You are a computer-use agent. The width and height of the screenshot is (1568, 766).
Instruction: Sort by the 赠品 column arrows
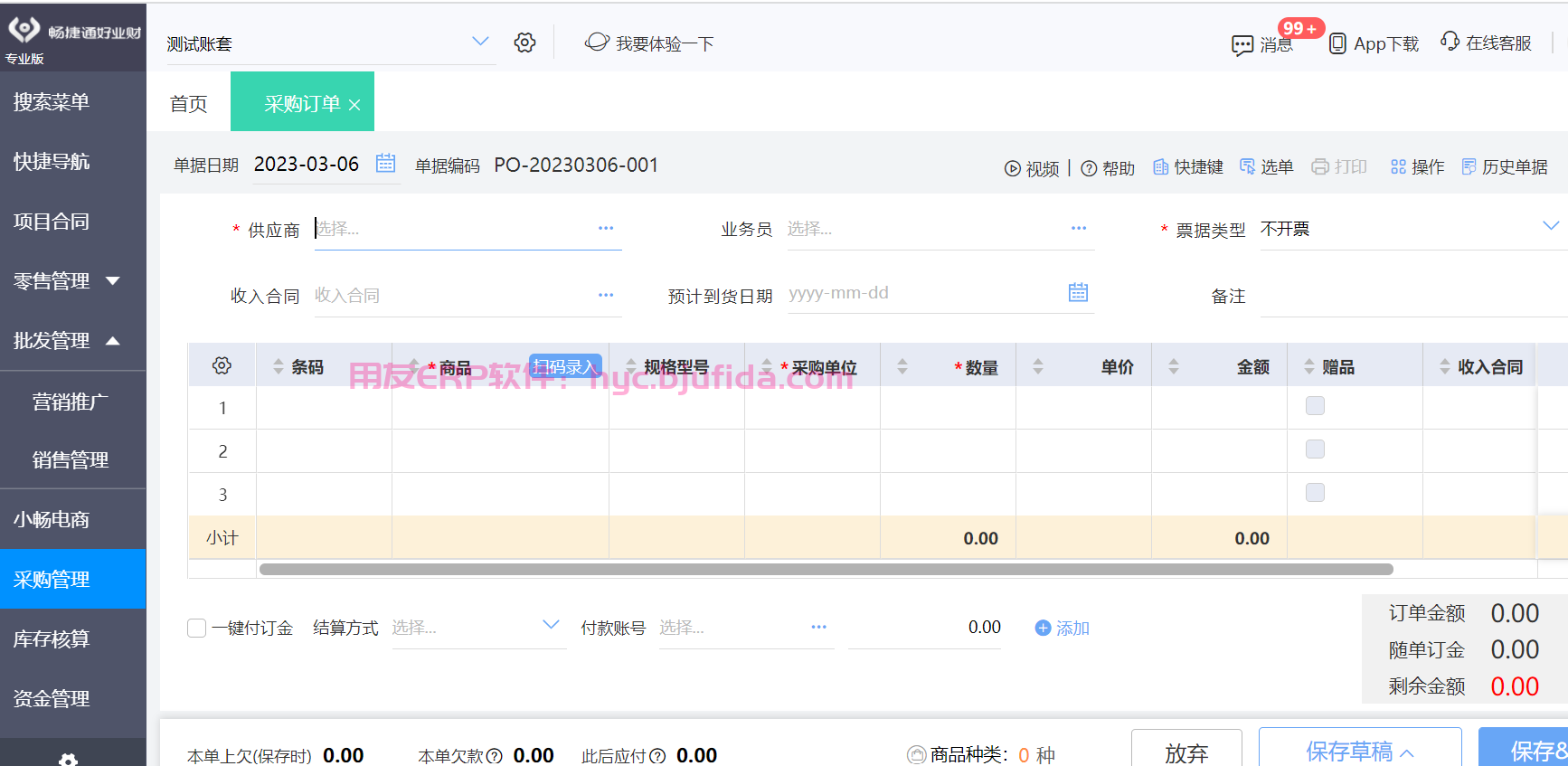pyautogui.click(x=1309, y=366)
